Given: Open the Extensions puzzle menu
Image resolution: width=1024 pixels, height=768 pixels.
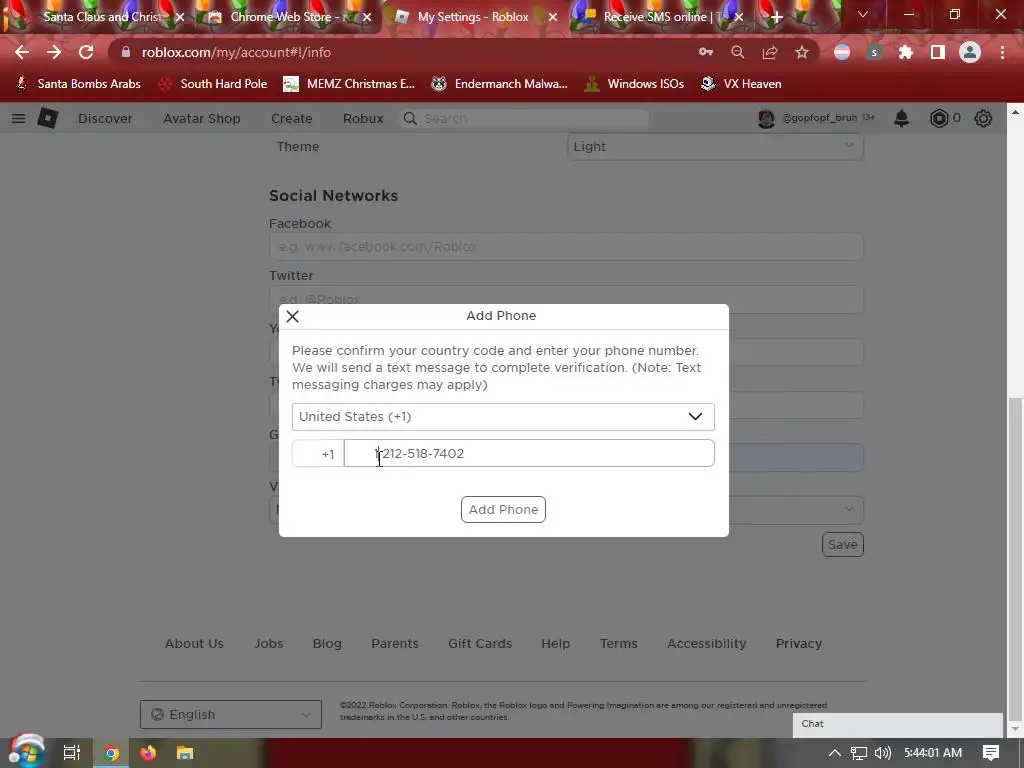Looking at the screenshot, I should [x=906, y=52].
